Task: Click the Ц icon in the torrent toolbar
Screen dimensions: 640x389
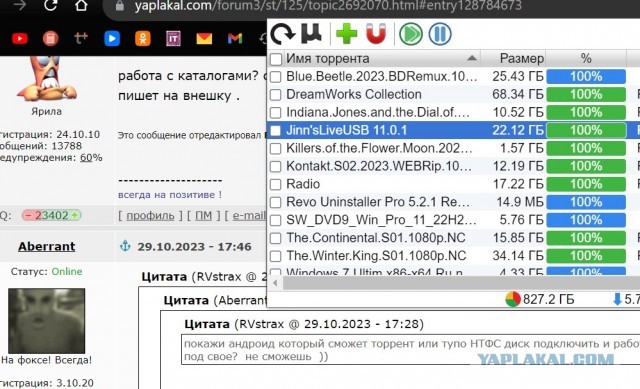Action: click(x=311, y=33)
